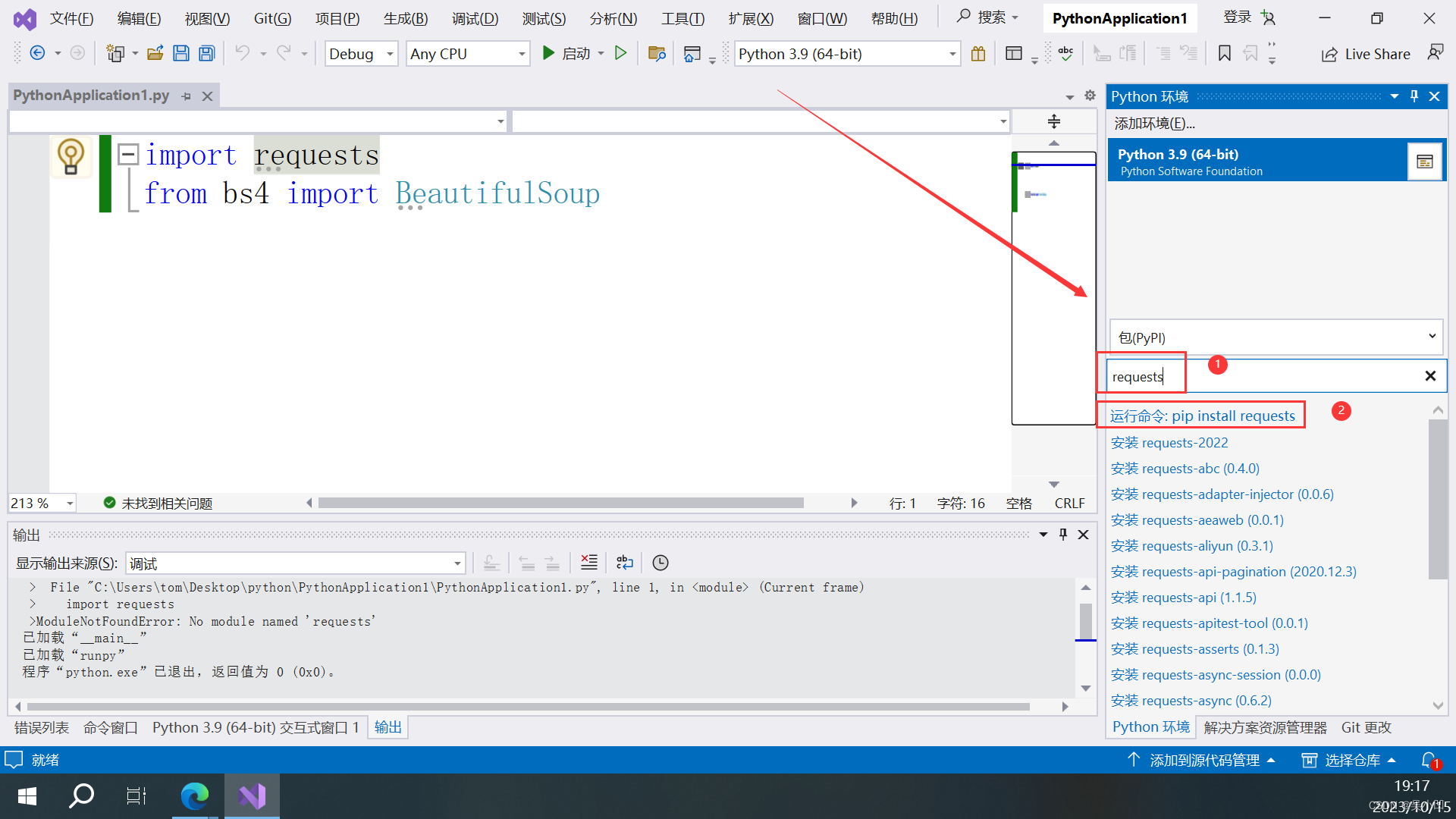
Task: Run without debugging using the hollow play icon
Action: [620, 53]
